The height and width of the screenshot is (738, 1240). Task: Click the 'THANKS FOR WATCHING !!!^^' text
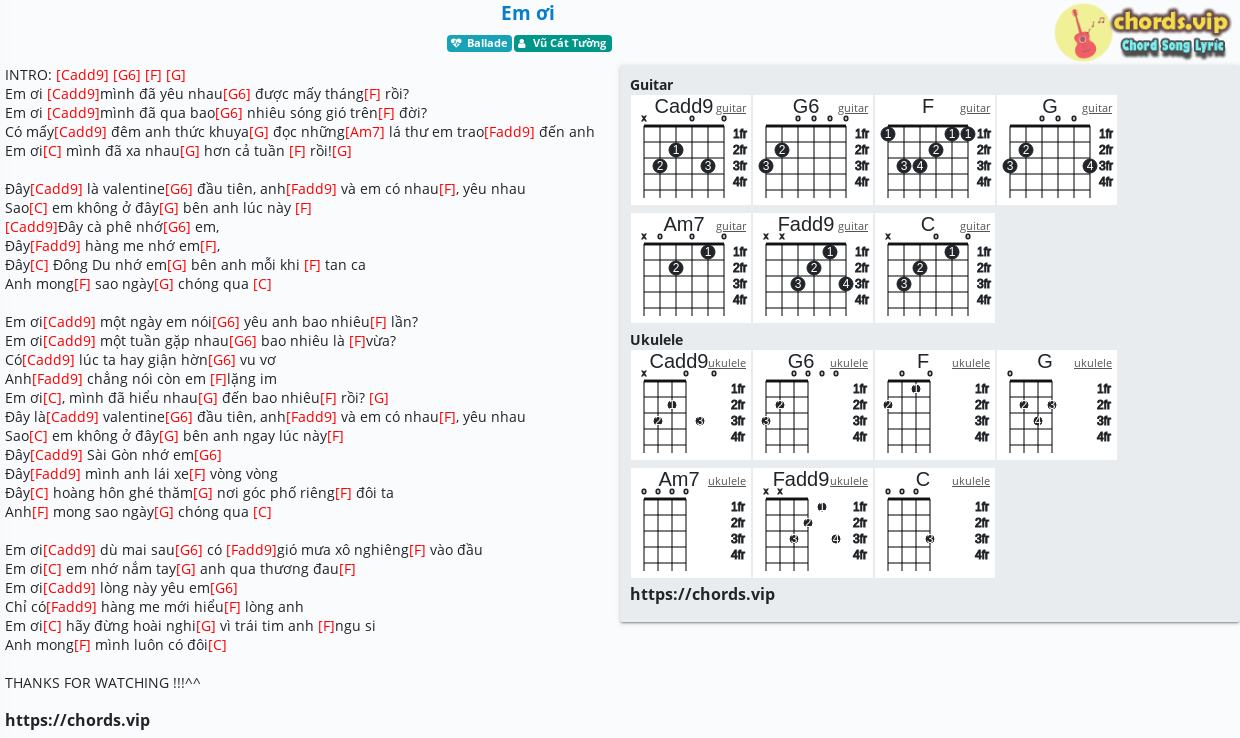pyautogui.click(x=103, y=683)
